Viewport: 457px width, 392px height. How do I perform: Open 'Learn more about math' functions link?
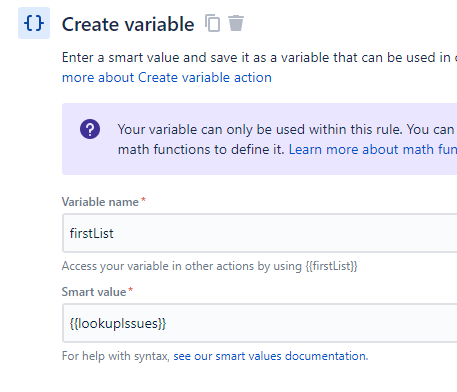(373, 149)
